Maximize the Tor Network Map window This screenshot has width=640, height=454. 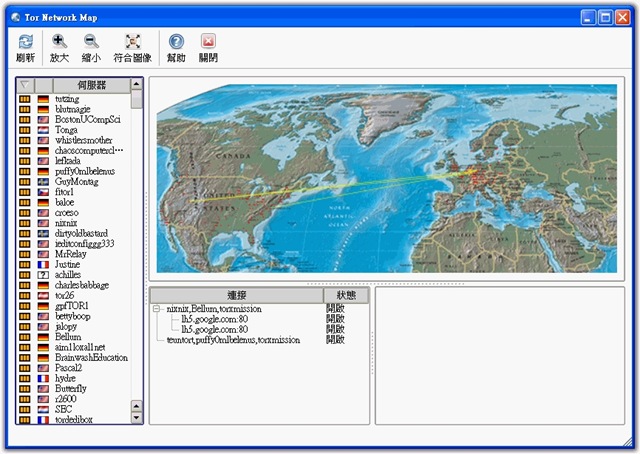[606, 17]
